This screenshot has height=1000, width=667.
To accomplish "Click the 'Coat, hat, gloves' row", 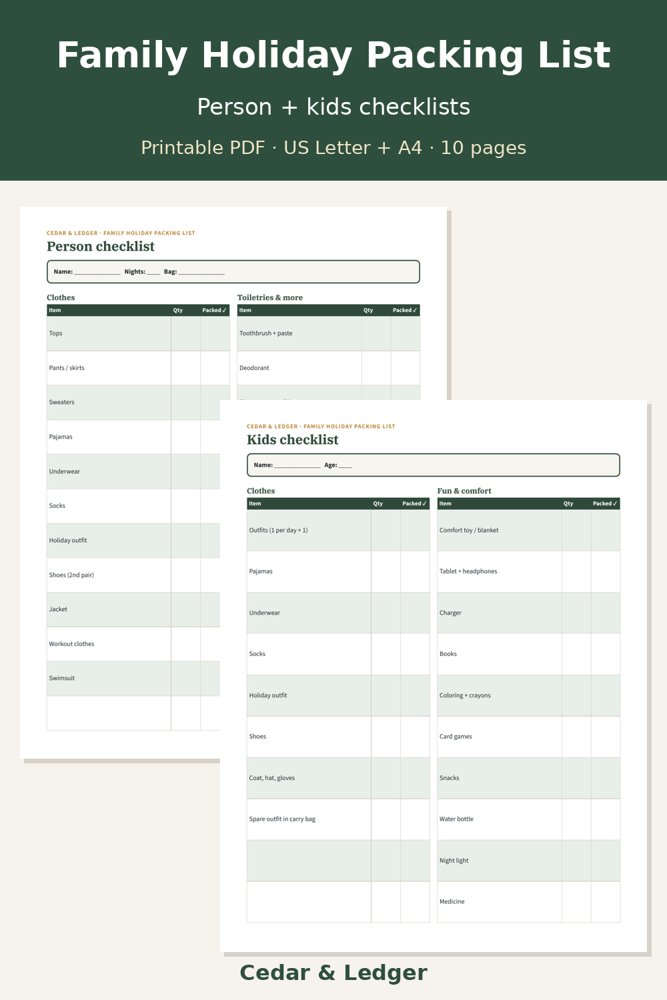I will click(x=338, y=778).
